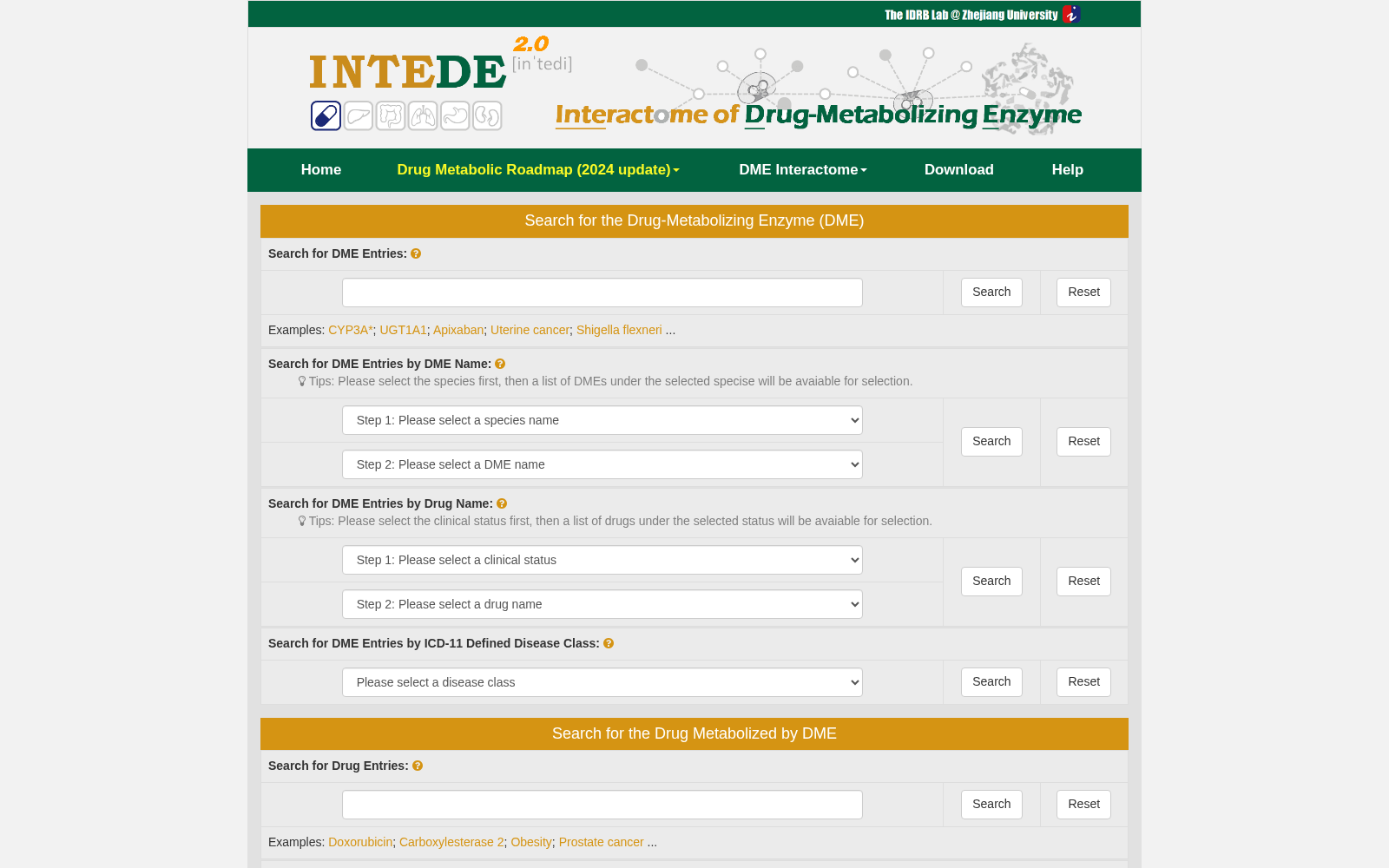Search for Drug Entries button
This screenshot has width=1389, height=868.
[x=991, y=805]
